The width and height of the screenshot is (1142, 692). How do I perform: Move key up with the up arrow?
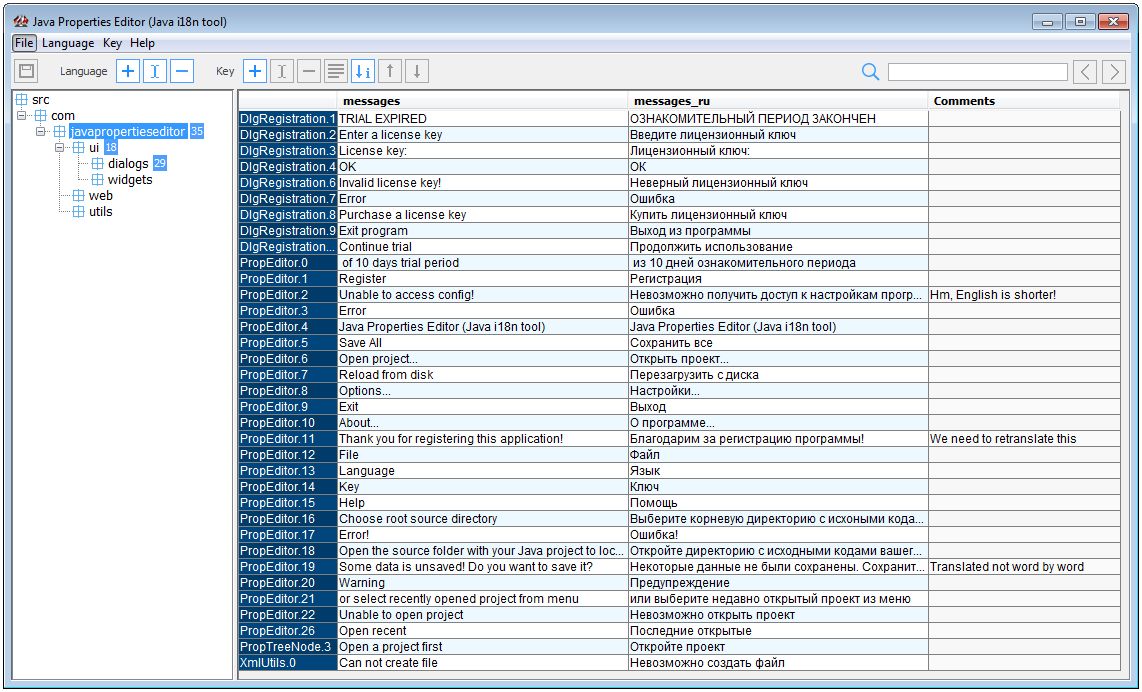click(x=390, y=71)
